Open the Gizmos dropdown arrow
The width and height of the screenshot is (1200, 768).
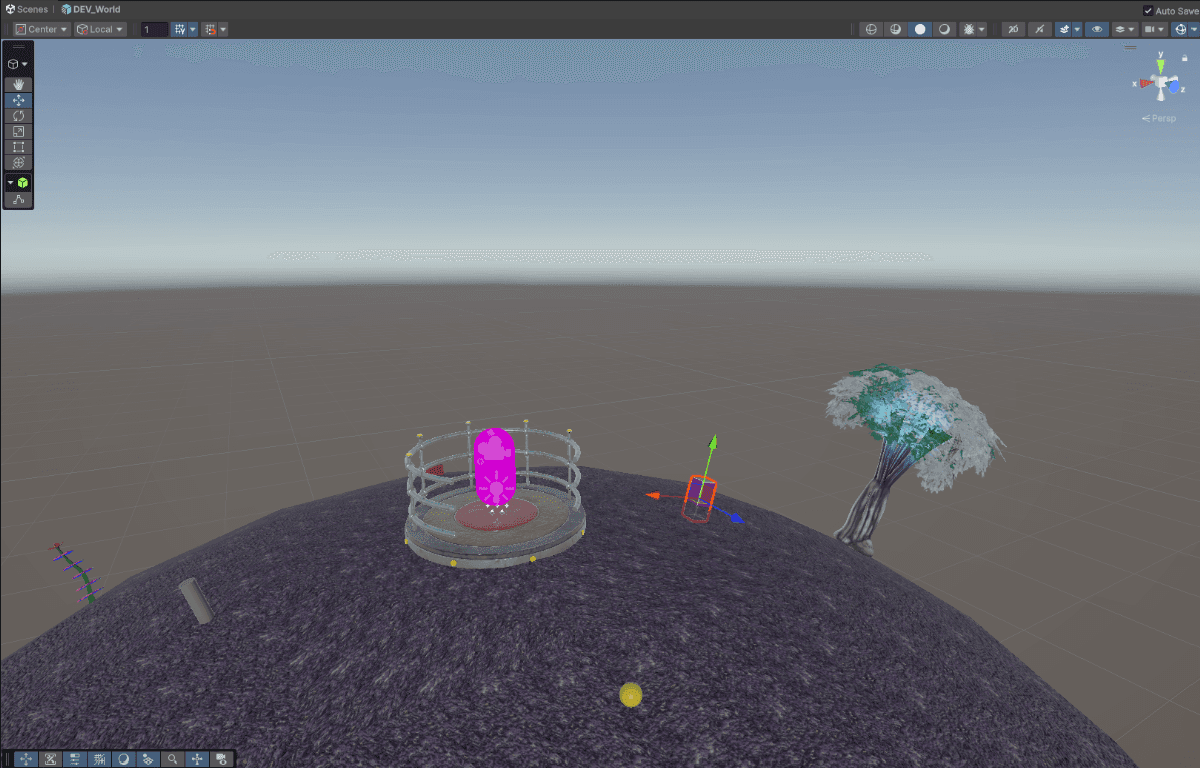1192,28
